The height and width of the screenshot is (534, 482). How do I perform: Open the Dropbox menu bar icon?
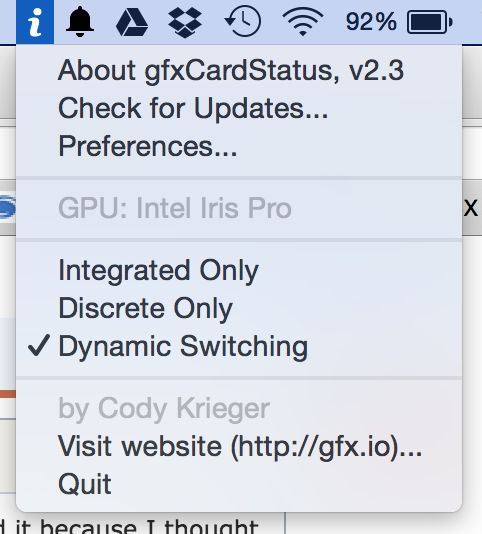(x=185, y=22)
